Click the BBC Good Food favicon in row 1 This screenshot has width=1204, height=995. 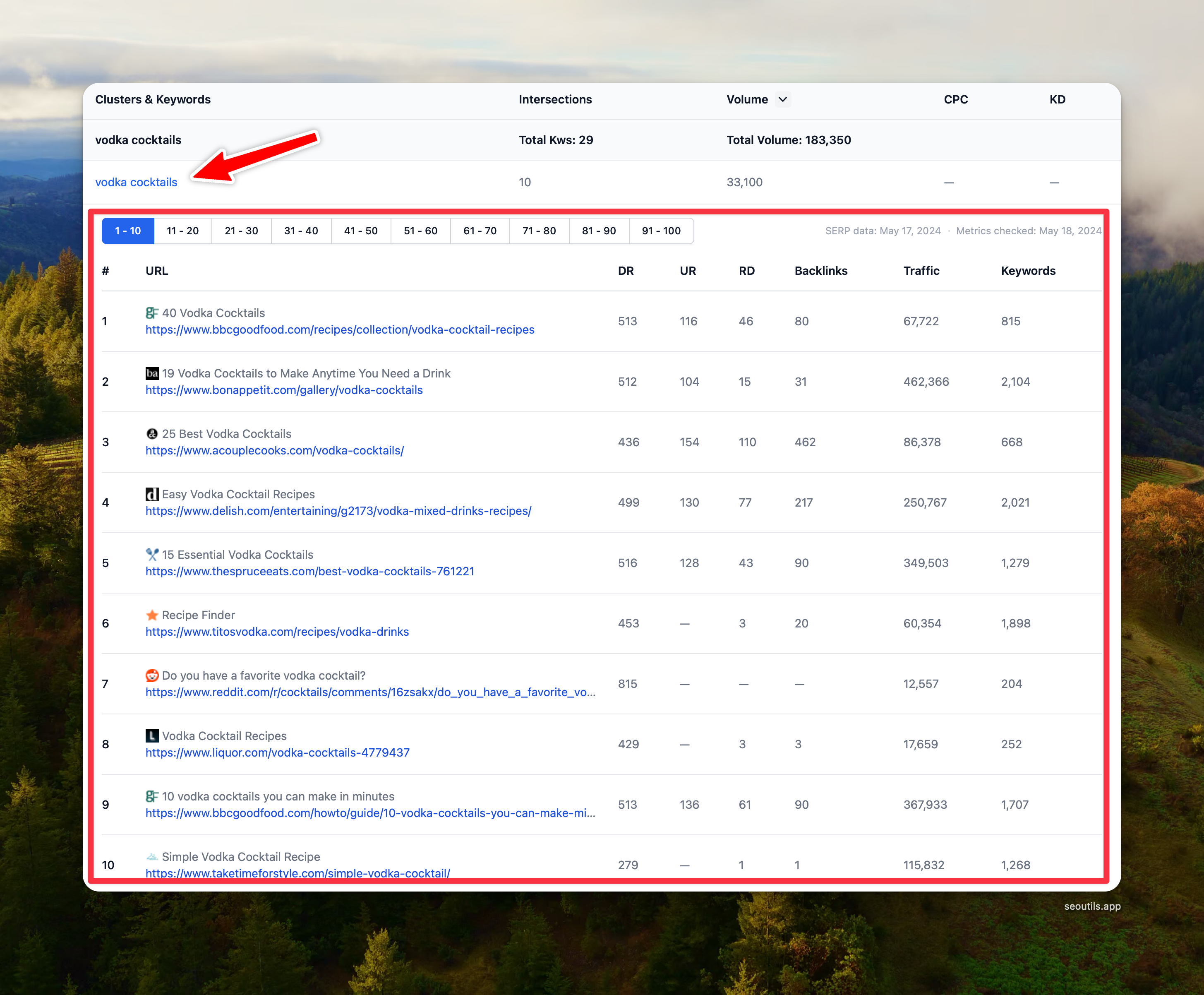click(x=152, y=313)
